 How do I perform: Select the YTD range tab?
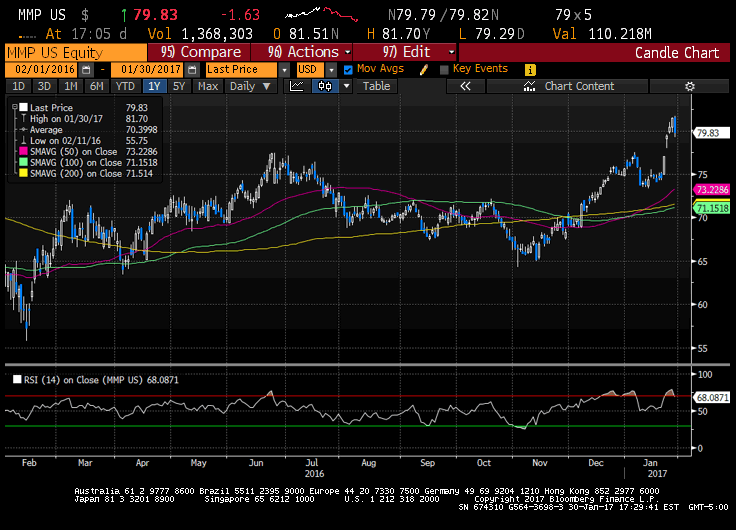click(125, 86)
